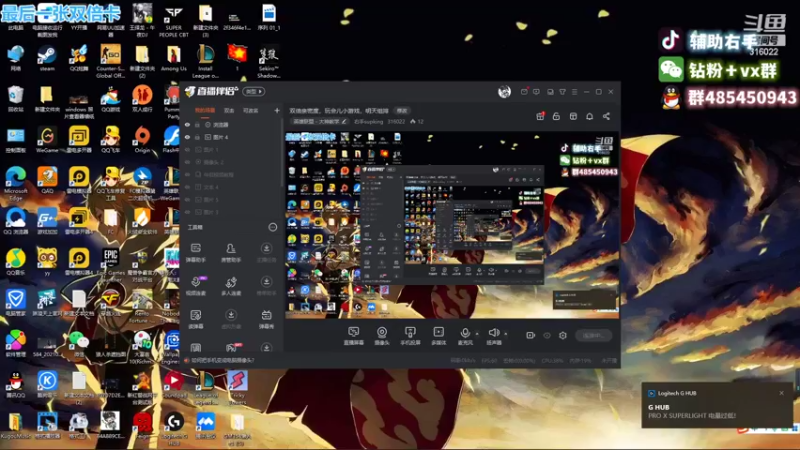This screenshot has height=450, width=800.
Task: Add 多媒体 media source
Action: click(438, 336)
